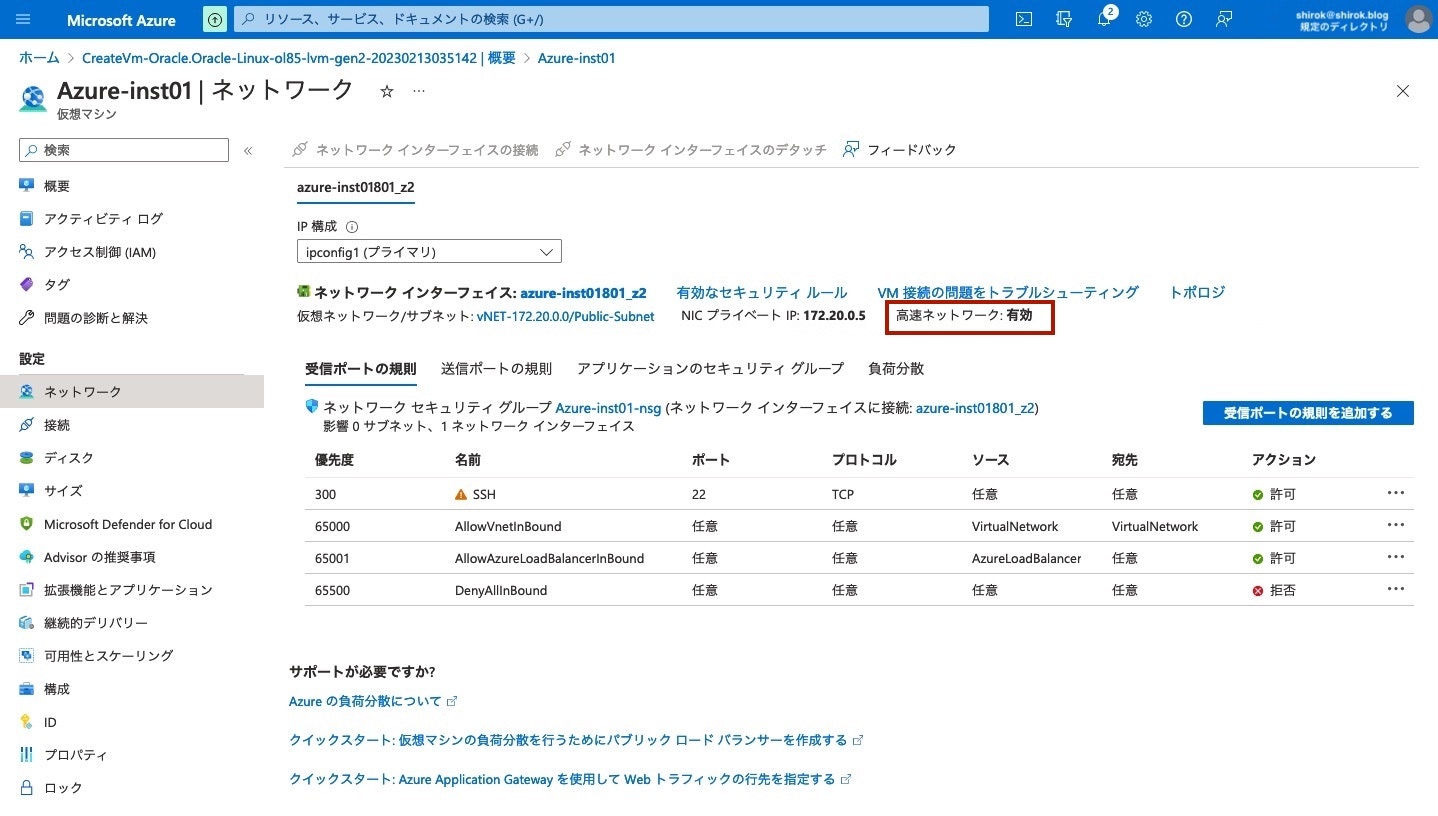1438x816 pixels.
Task: Open Cloud Shell from the top bar
Action: point(1023,19)
